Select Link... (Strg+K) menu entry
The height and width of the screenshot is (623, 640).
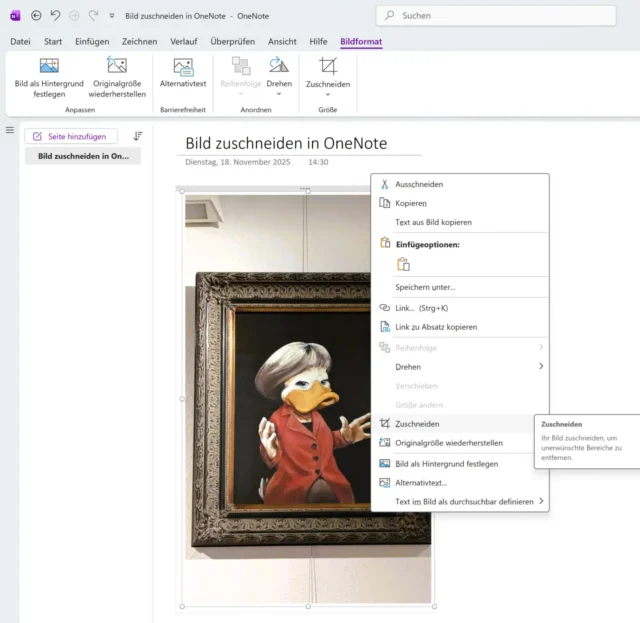[x=460, y=308]
